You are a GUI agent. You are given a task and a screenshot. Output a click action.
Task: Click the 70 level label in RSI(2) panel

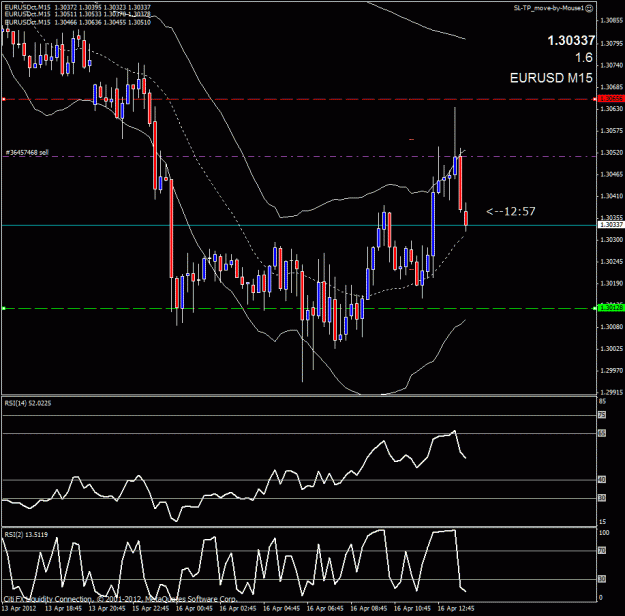coord(602,551)
